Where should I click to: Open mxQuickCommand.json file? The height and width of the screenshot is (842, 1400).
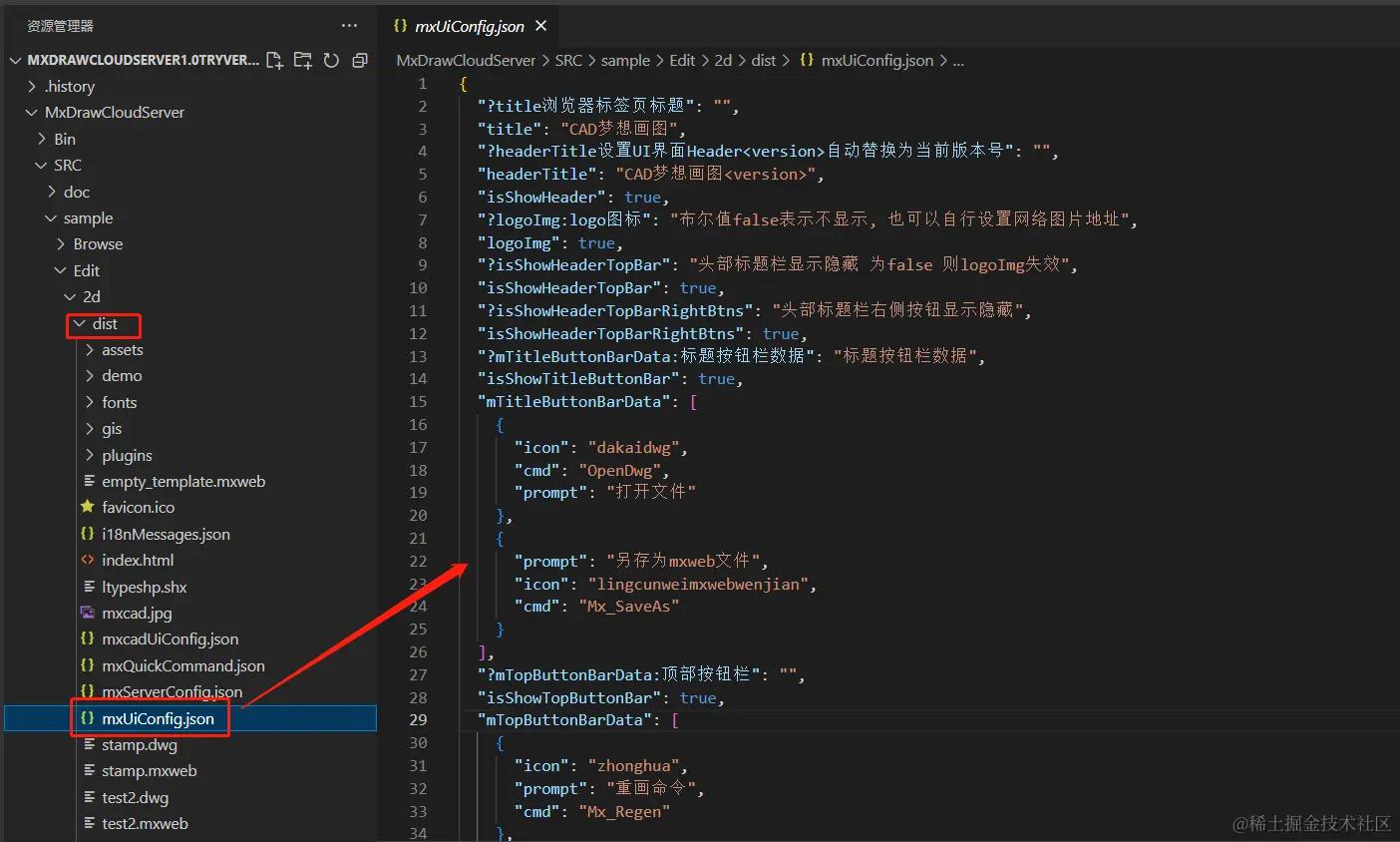tap(183, 666)
